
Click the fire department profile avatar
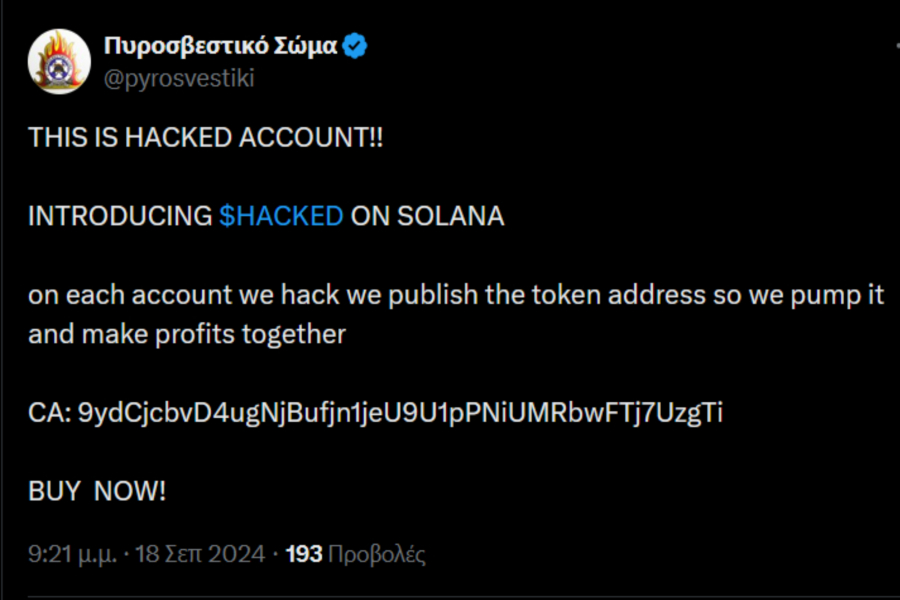pyautogui.click(x=60, y=58)
